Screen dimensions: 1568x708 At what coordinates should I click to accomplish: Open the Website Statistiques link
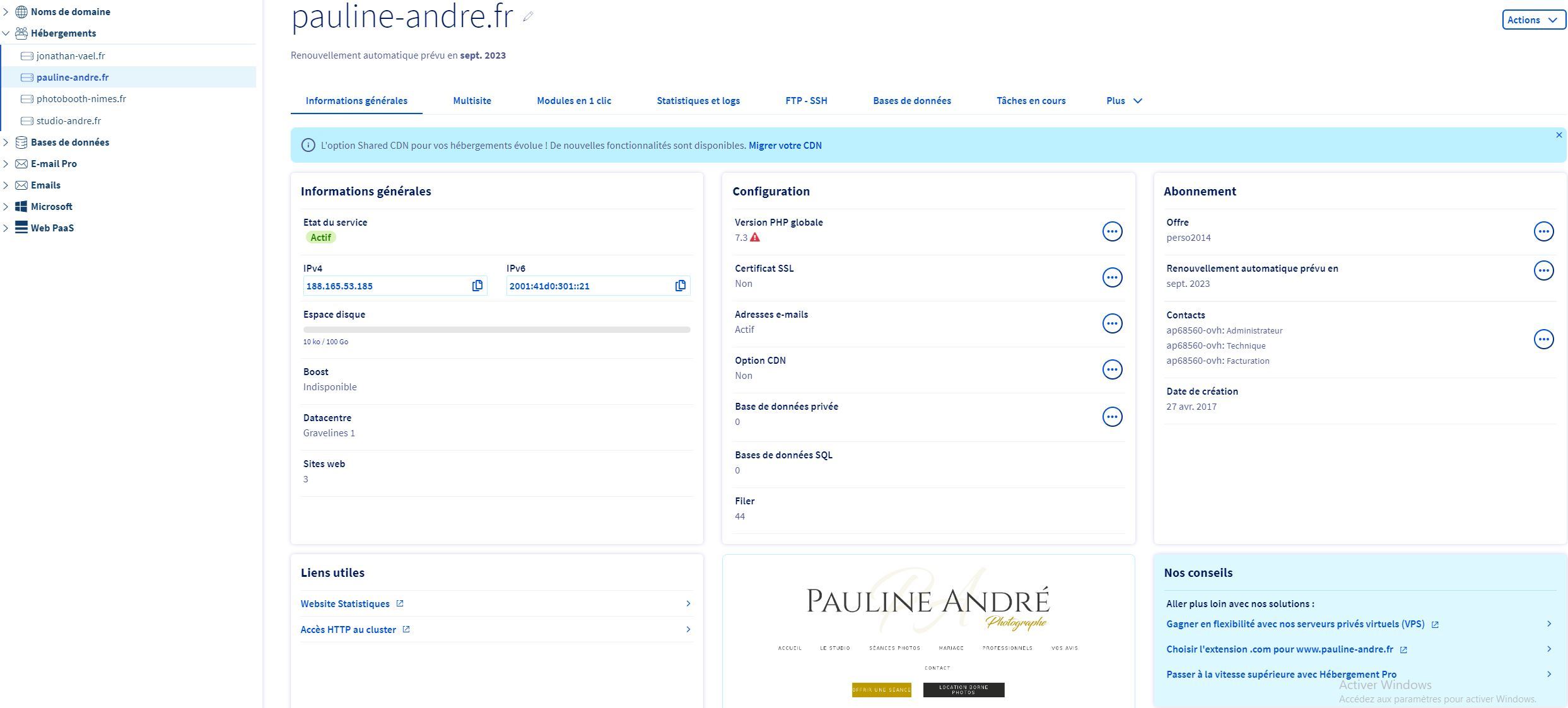point(345,604)
